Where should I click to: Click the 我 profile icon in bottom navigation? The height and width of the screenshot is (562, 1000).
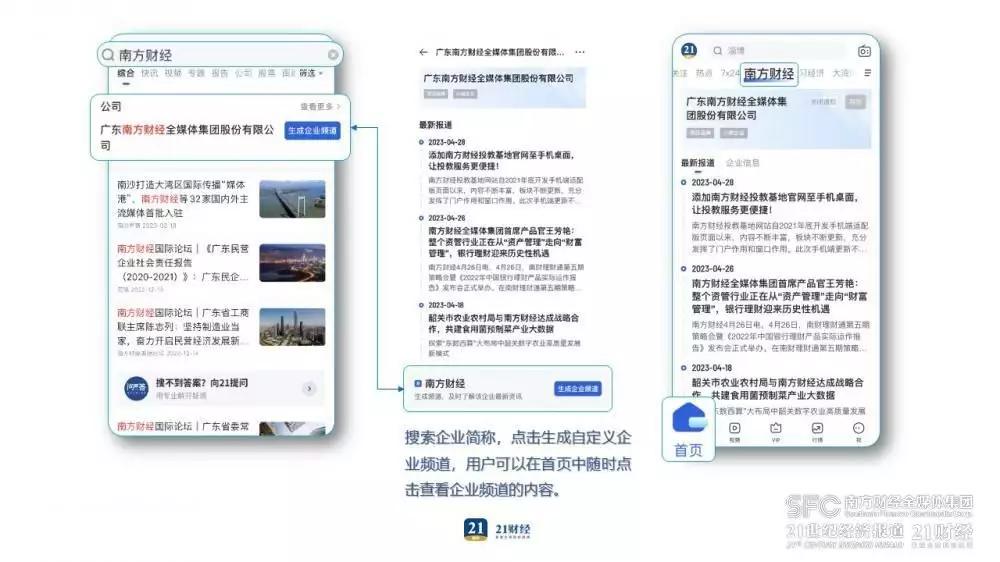coord(858,431)
